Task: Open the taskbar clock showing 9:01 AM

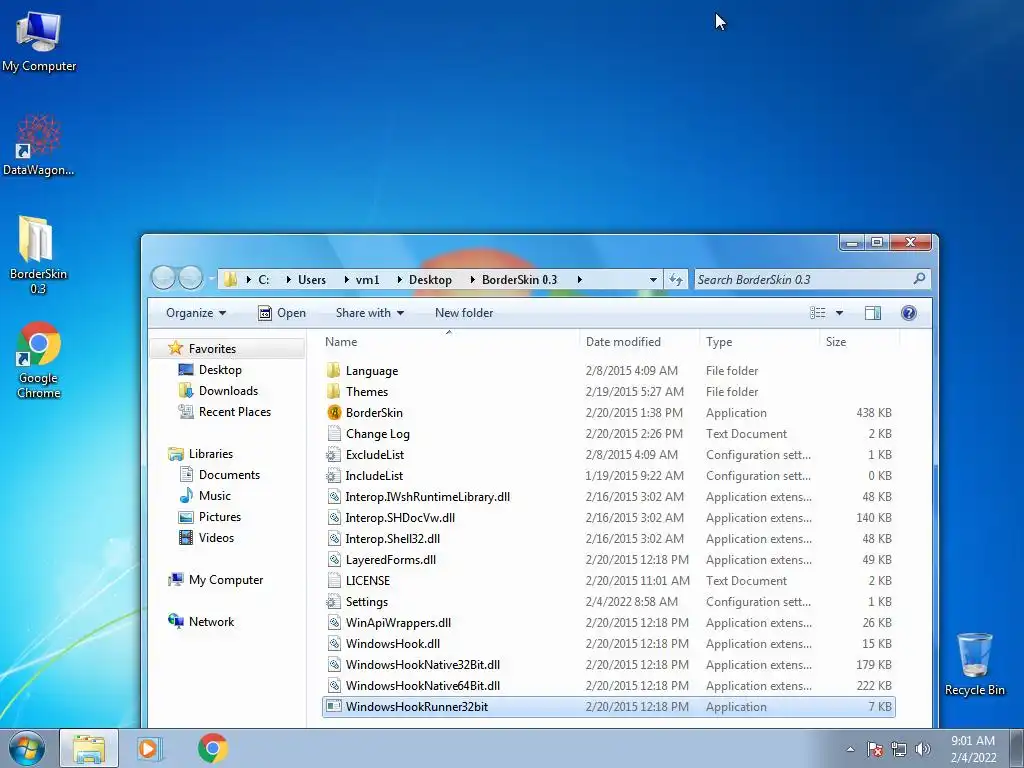Action: click(x=973, y=748)
